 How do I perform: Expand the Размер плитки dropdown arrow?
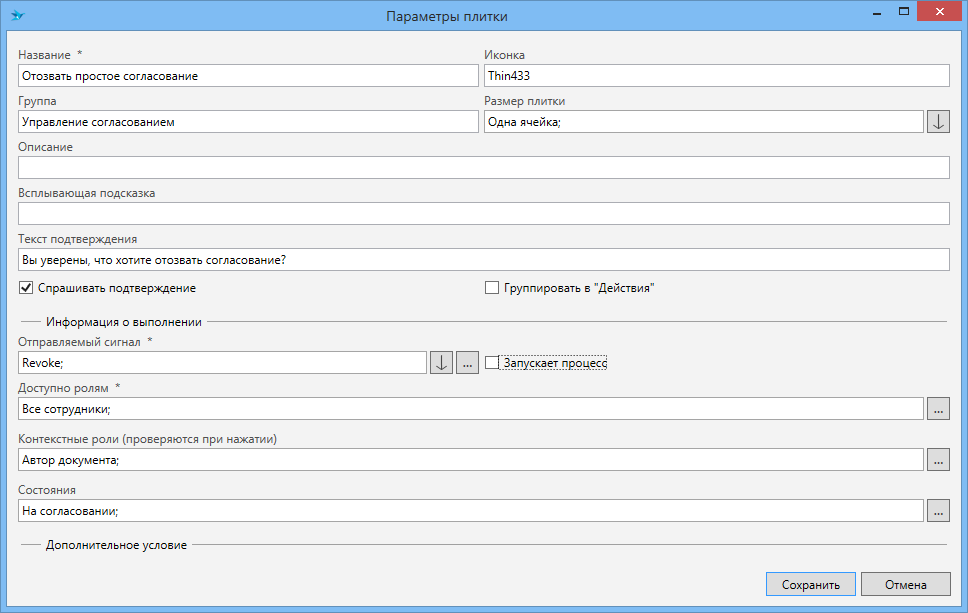[938, 122]
